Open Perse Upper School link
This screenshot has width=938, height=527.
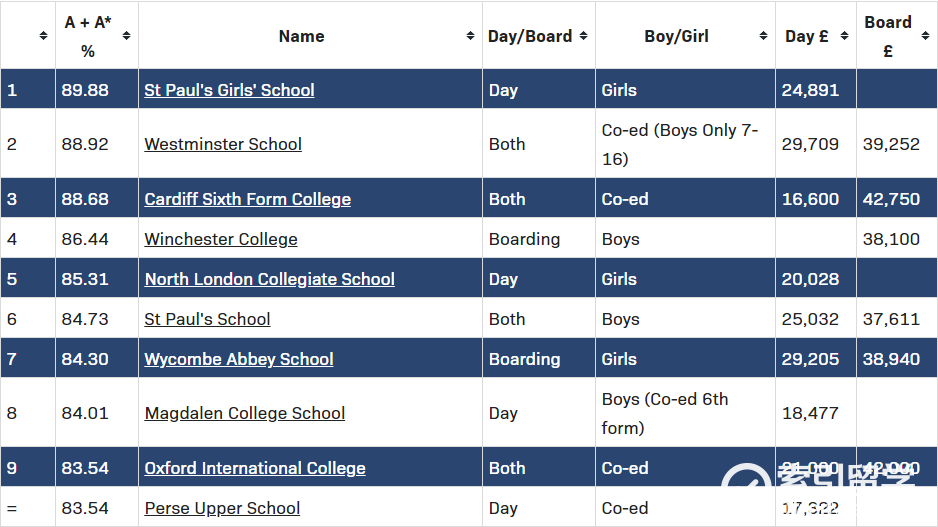pyautogui.click(x=222, y=508)
